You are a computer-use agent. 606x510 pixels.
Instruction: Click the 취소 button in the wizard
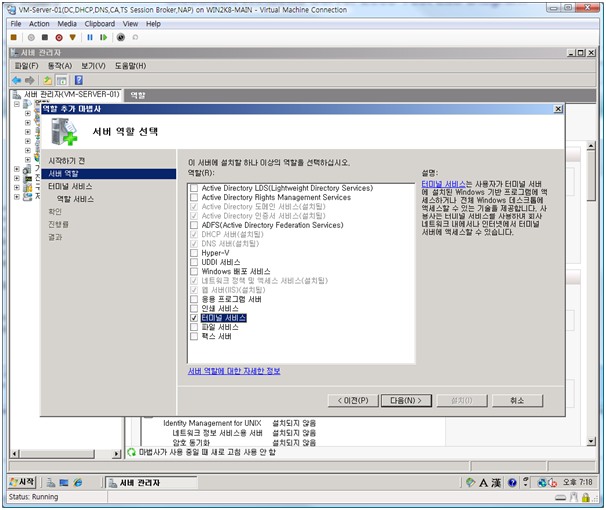[x=517, y=401]
